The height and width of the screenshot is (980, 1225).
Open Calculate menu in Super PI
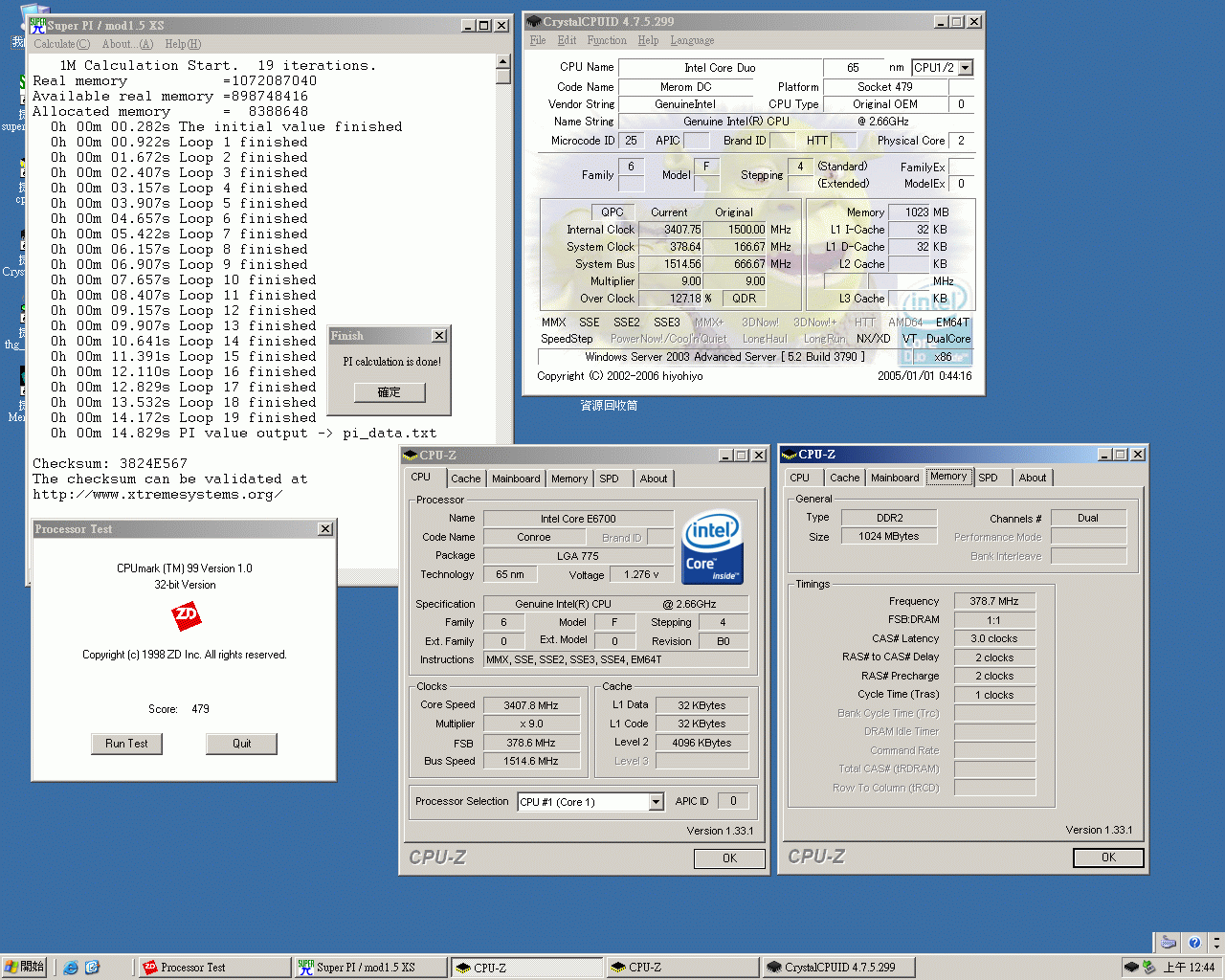pos(62,44)
